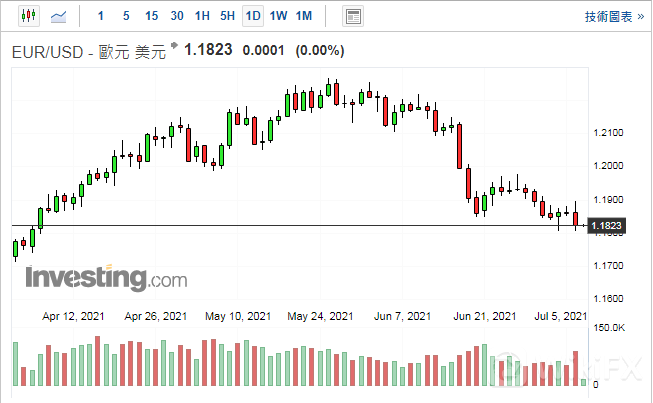This screenshot has height=403, width=653.
Task: Switch to the area line chart icon
Action: coord(59,16)
